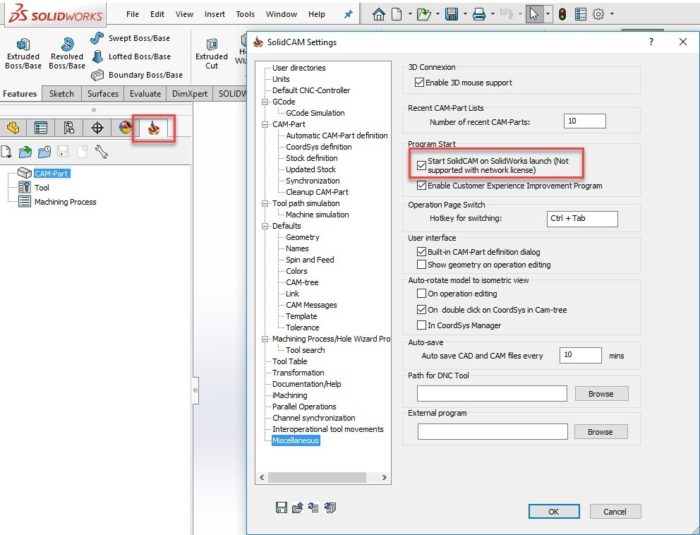This screenshot has width=700, height=535.
Task: Switch to the Sketch tab
Action: tap(62, 94)
